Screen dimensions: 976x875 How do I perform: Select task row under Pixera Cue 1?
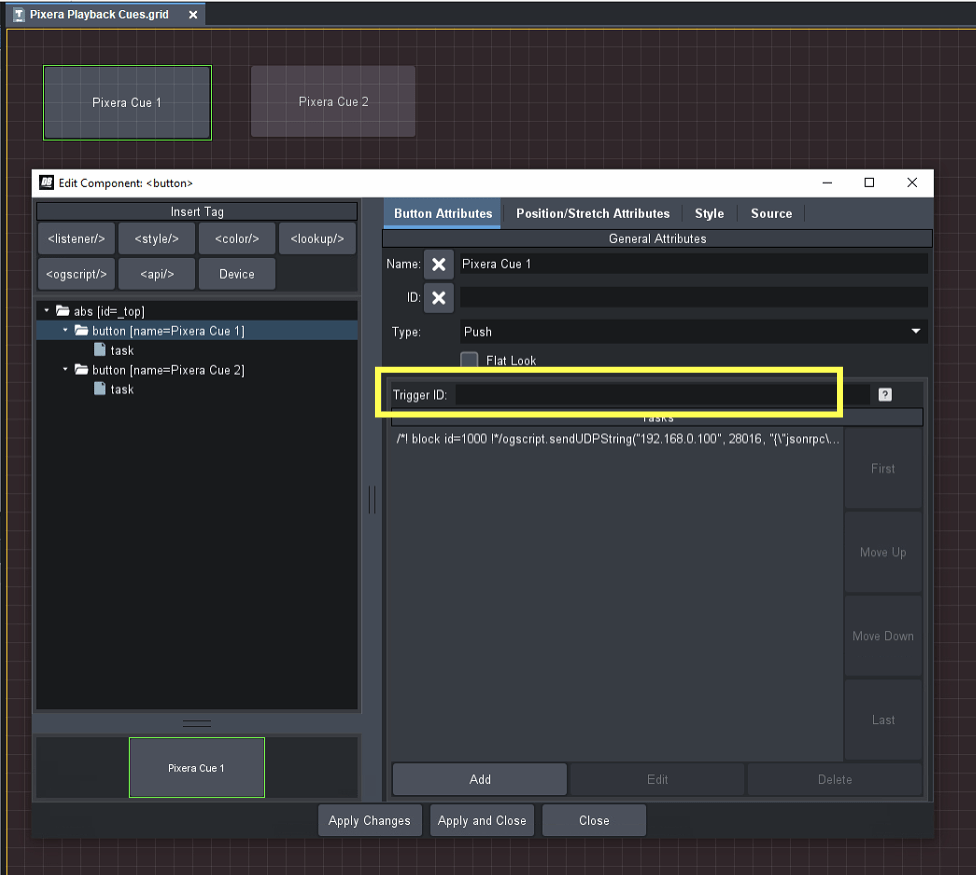click(x=197, y=350)
